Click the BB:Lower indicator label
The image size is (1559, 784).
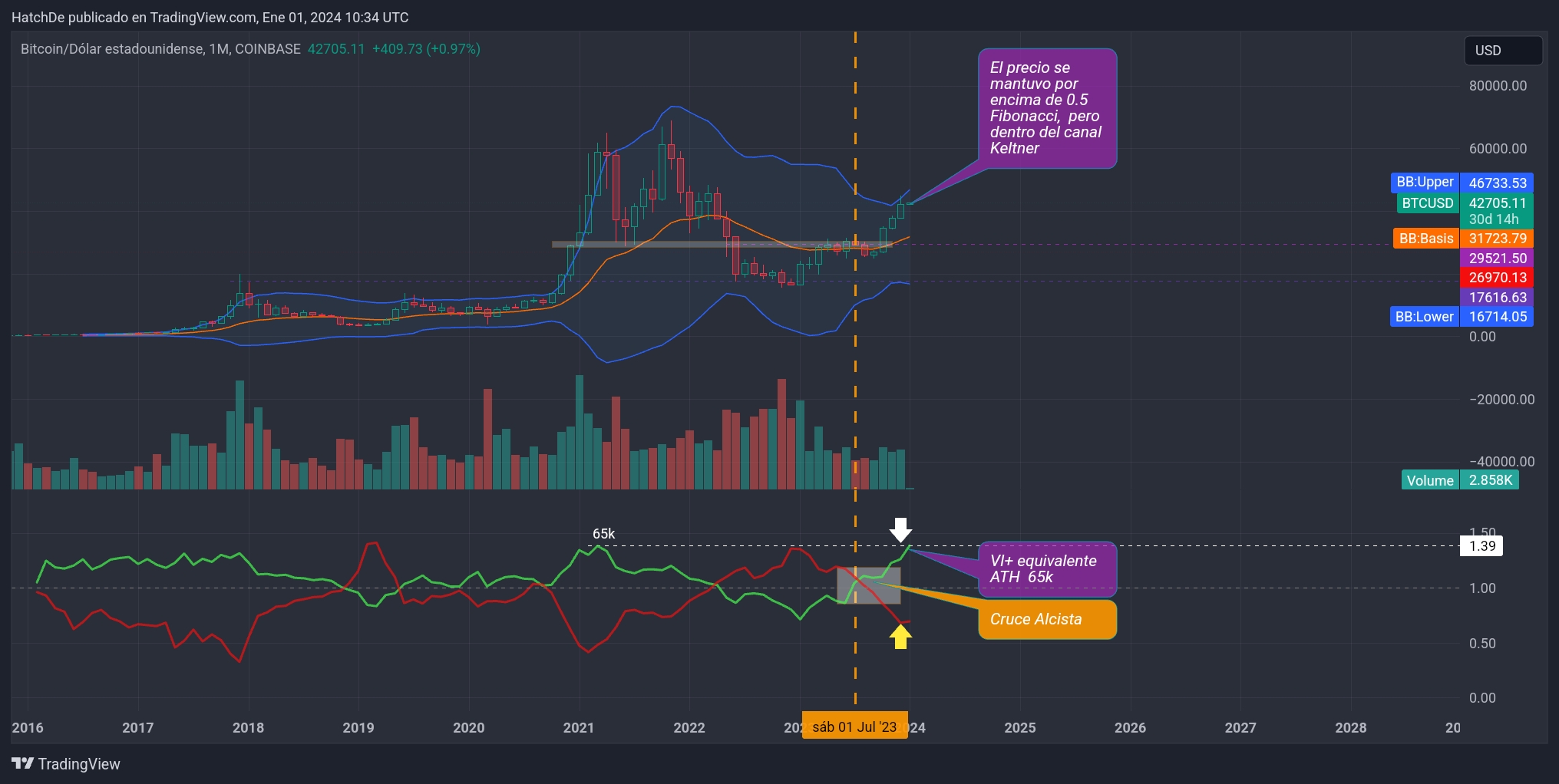1424,316
